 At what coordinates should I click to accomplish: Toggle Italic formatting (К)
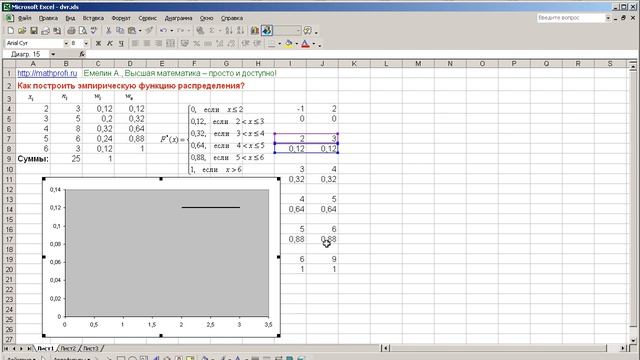tap(109, 43)
